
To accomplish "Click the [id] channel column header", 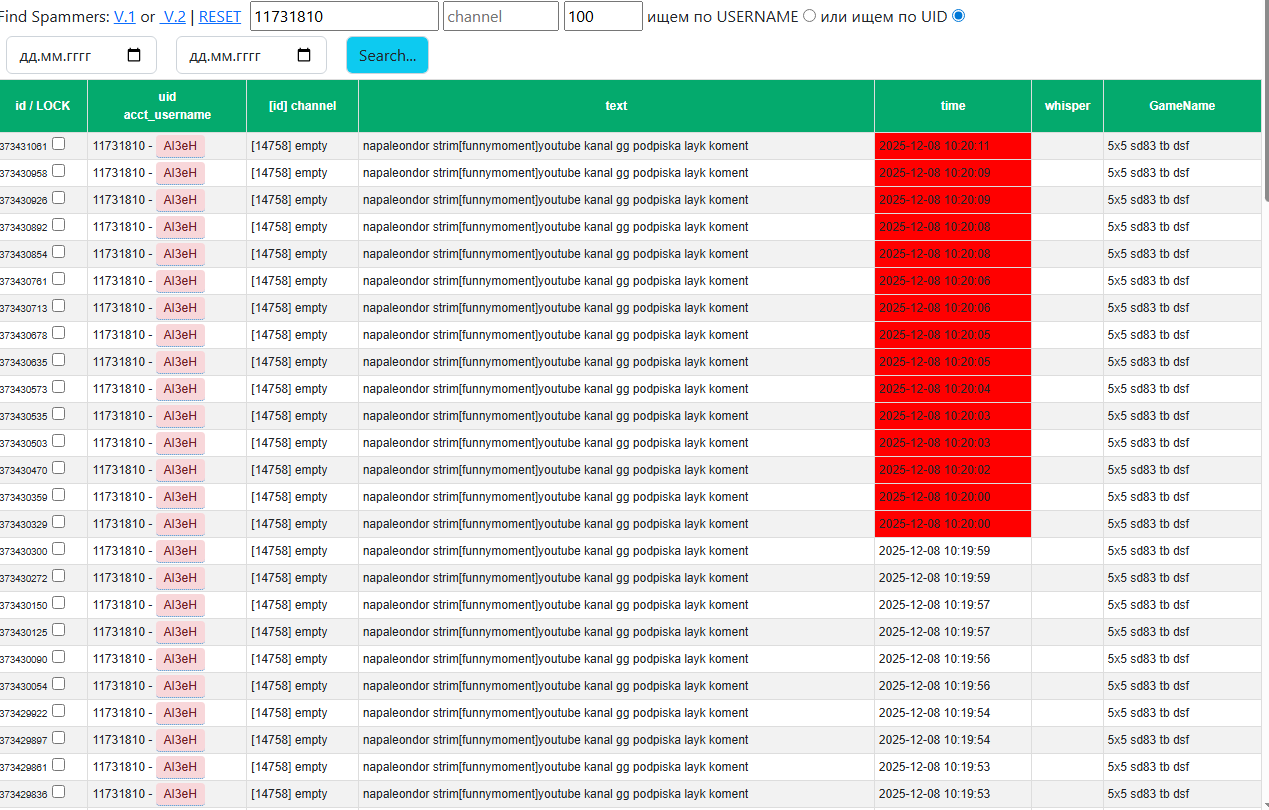I will 303,105.
